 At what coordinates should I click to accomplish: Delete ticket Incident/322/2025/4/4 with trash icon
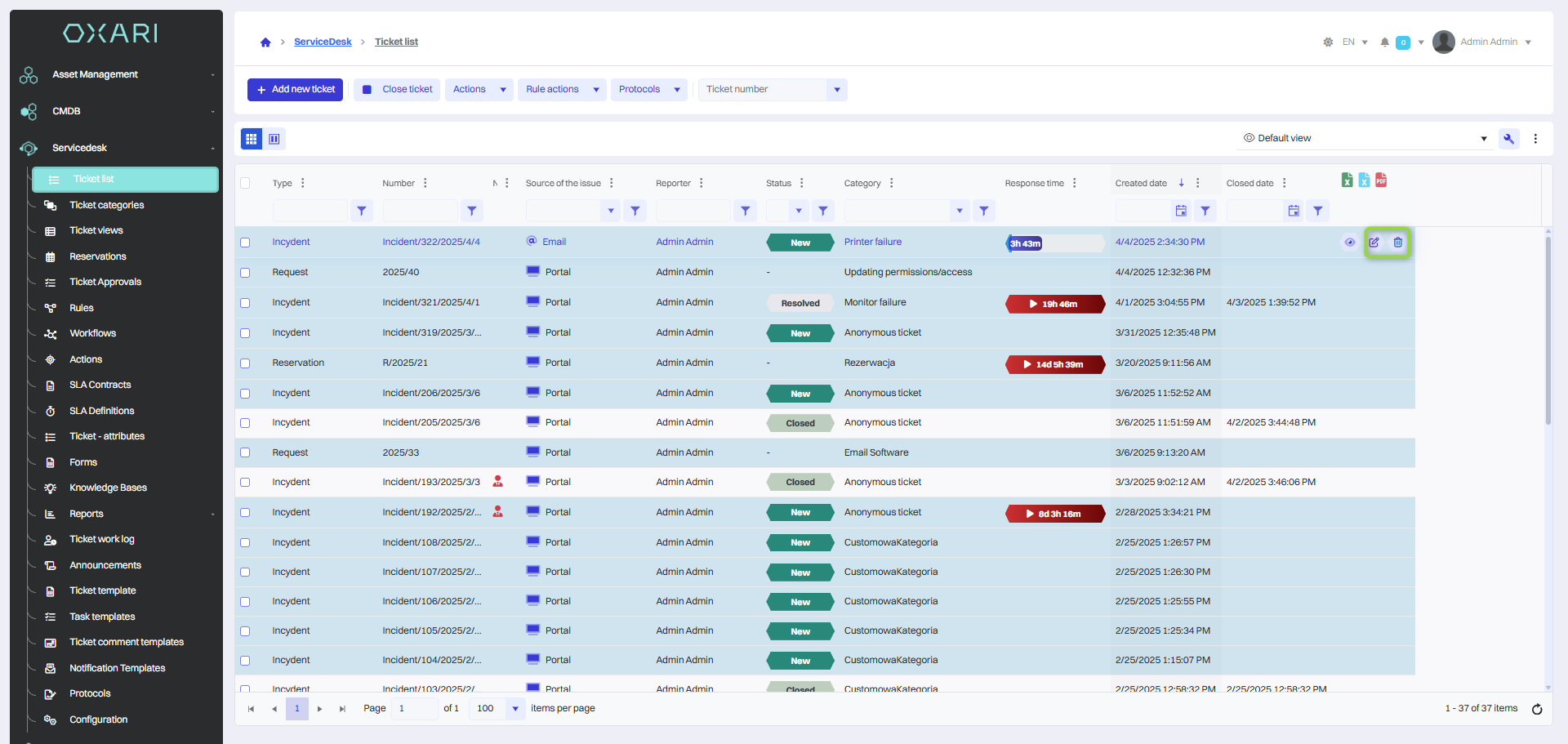[x=1398, y=243]
